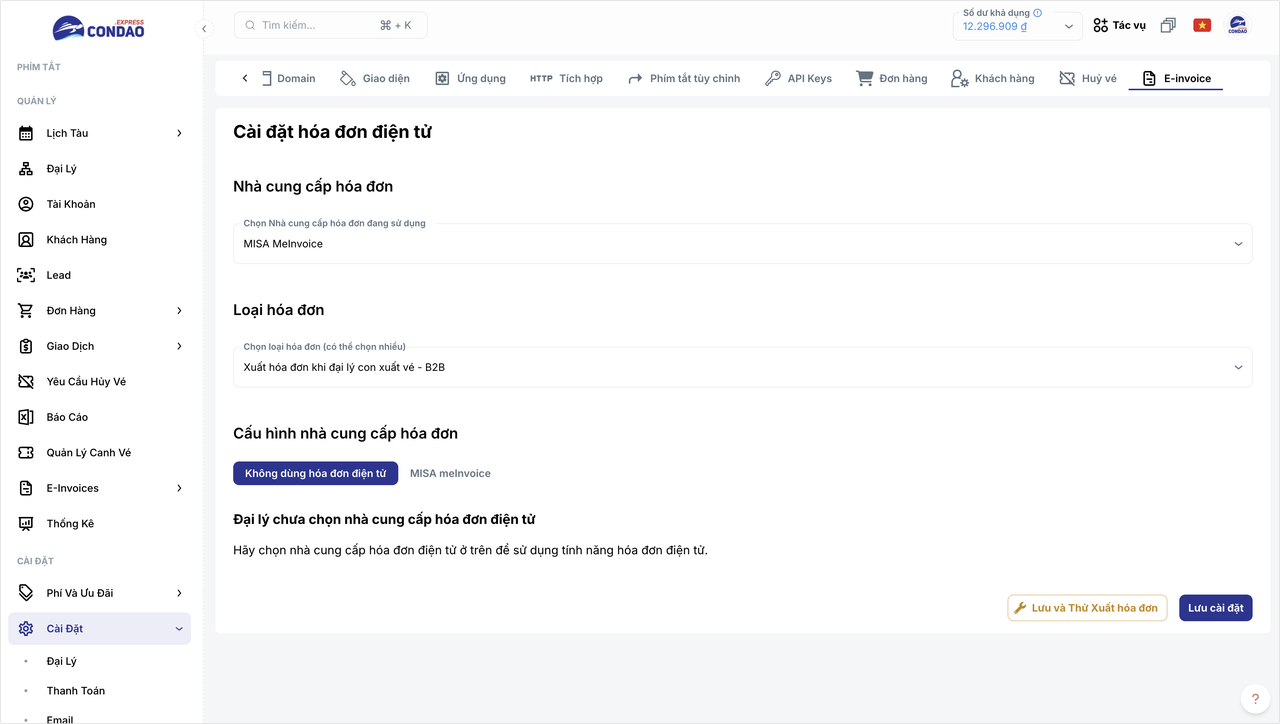1280x724 pixels.
Task: Click the Báo Cáo excel icon
Action: click(26, 417)
